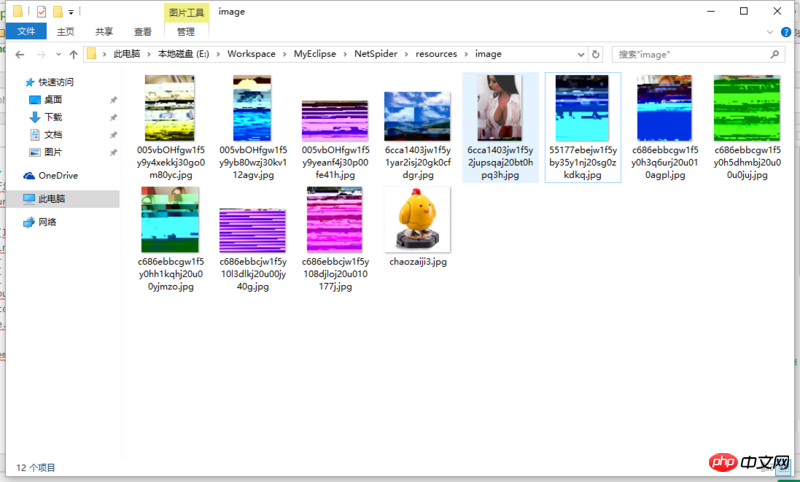Go up one folder level
The width and height of the screenshot is (800, 482).
73,55
